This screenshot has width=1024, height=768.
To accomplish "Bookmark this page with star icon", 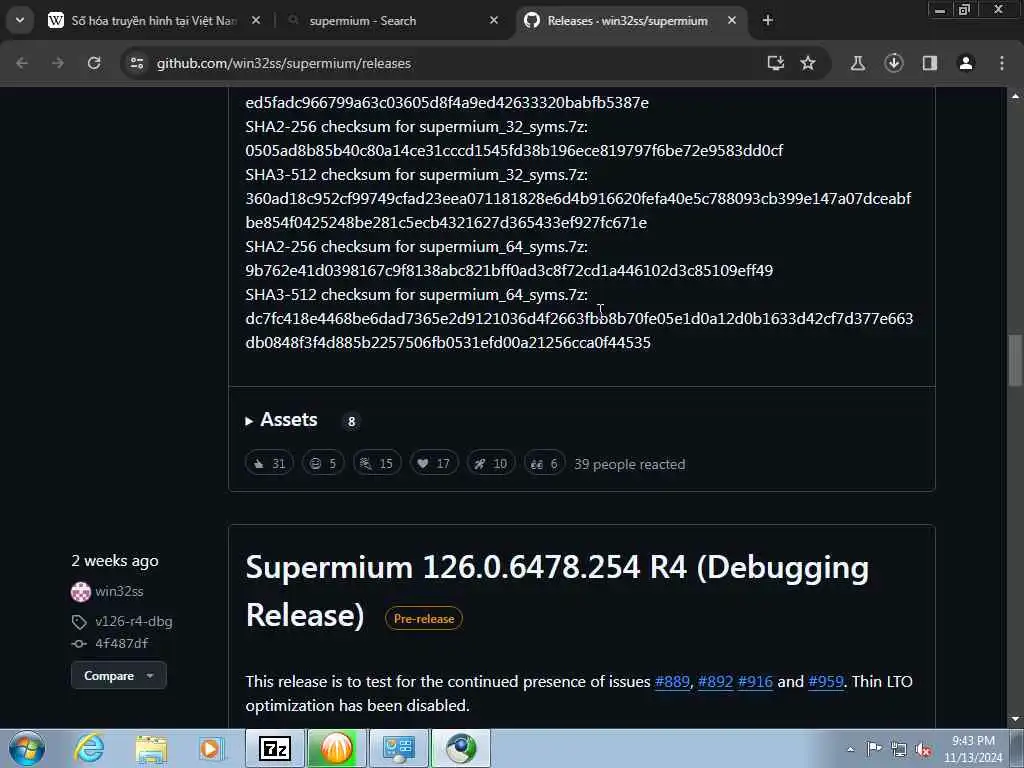I will pyautogui.click(x=808, y=63).
